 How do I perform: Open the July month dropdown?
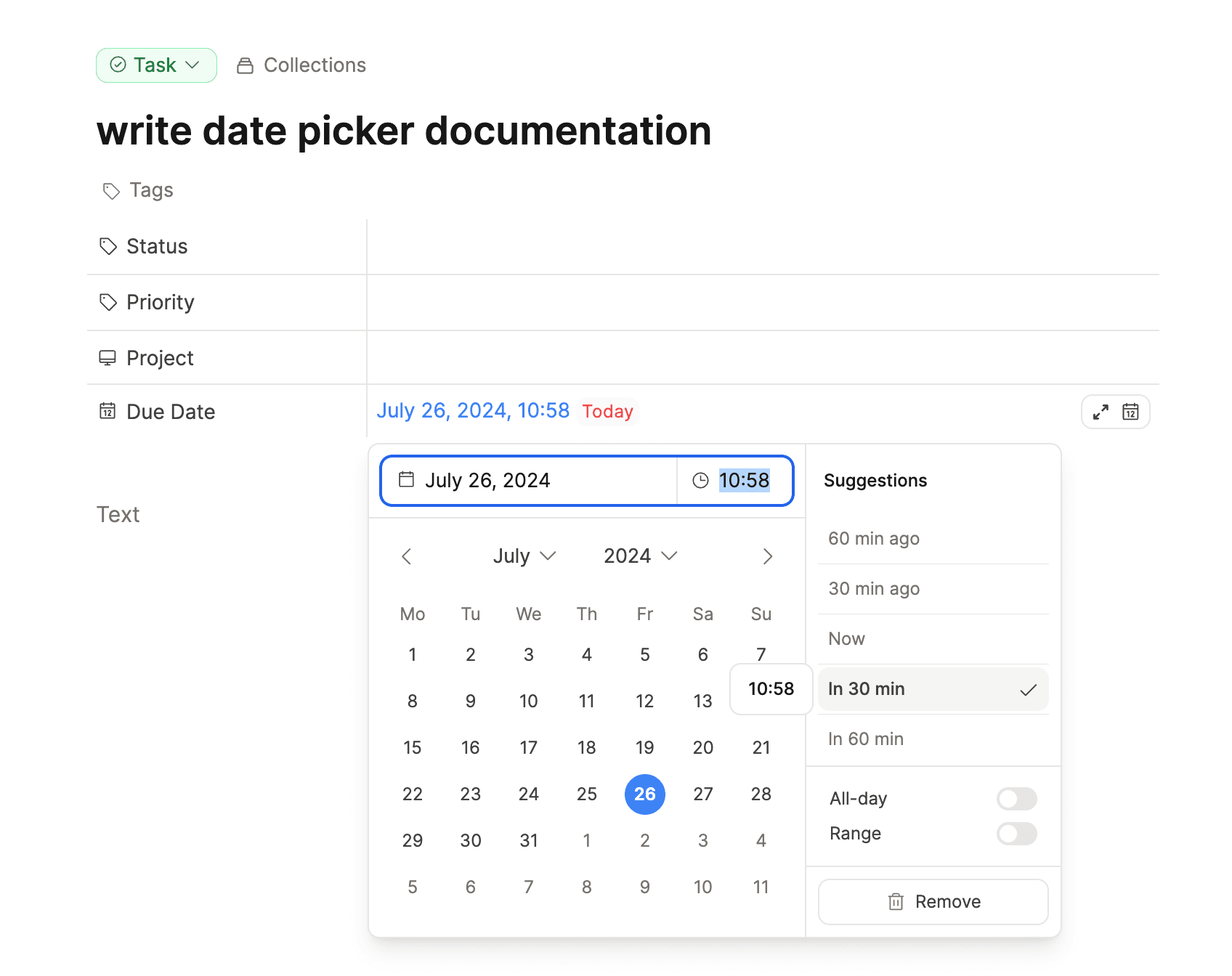[x=524, y=556]
